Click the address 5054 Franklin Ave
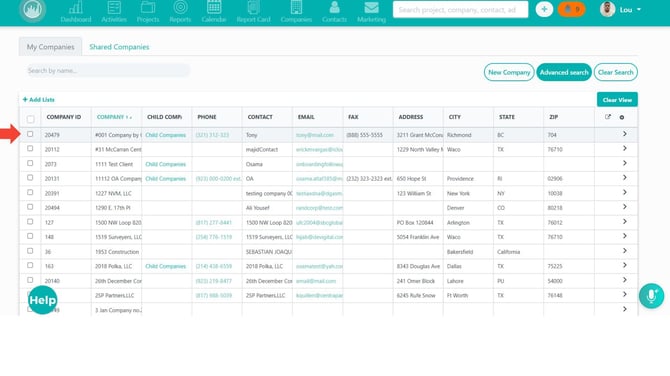The image size is (670, 376). point(417,237)
